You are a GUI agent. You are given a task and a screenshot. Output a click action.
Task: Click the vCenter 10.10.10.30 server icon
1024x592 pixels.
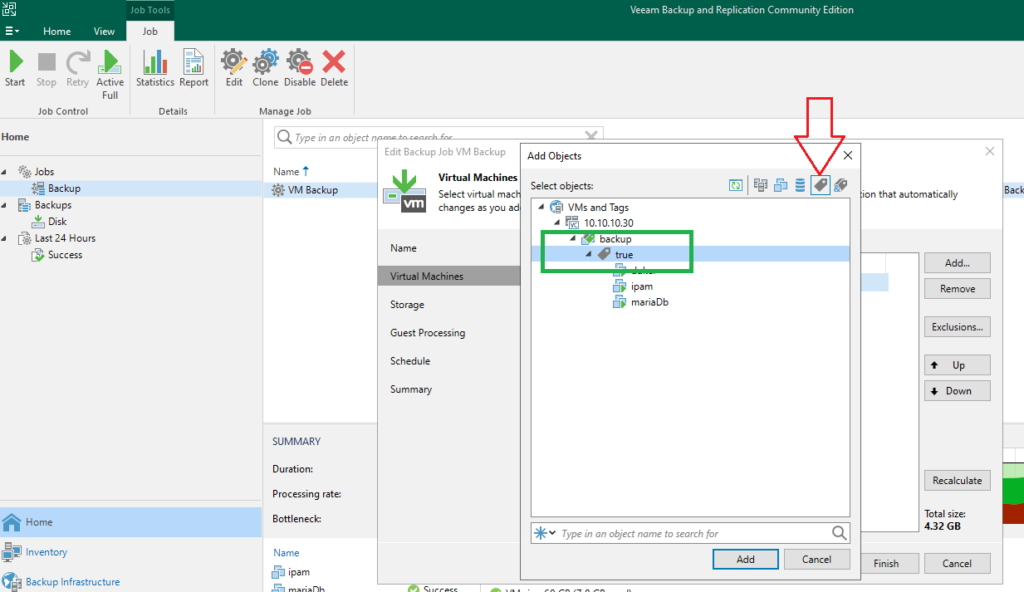pos(572,223)
